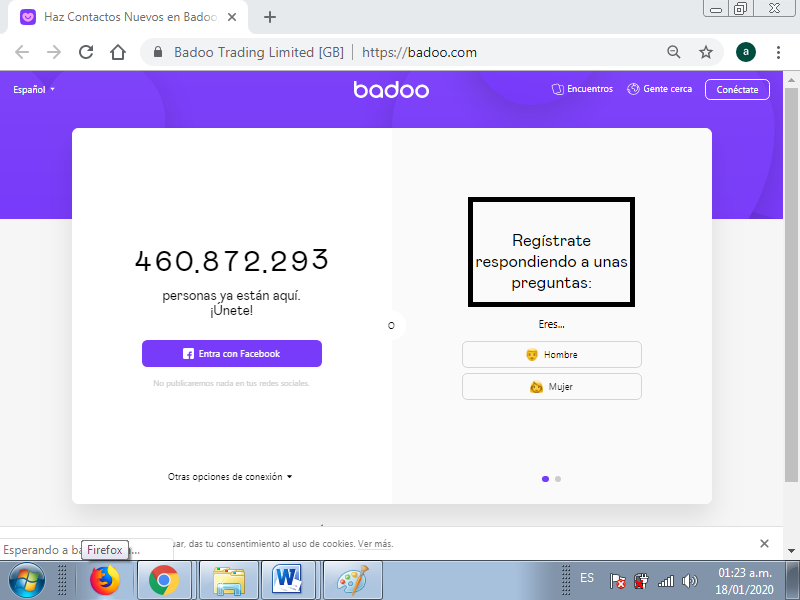Click Entra con Facebook button
This screenshot has height=600, width=800.
click(x=232, y=354)
